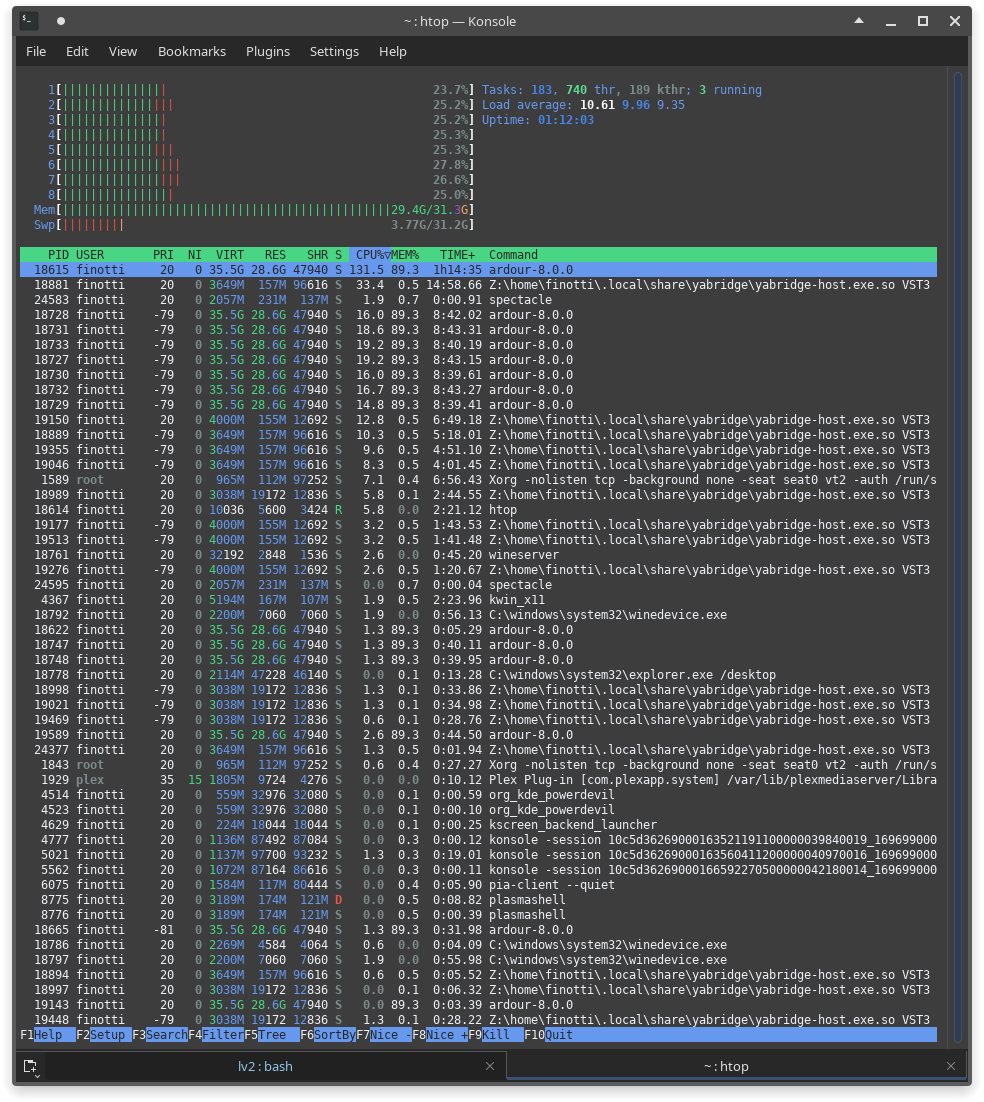Screen dimensions: 984x1102
Task: Click the Konsole window icon in title bar
Action: (x=29, y=21)
